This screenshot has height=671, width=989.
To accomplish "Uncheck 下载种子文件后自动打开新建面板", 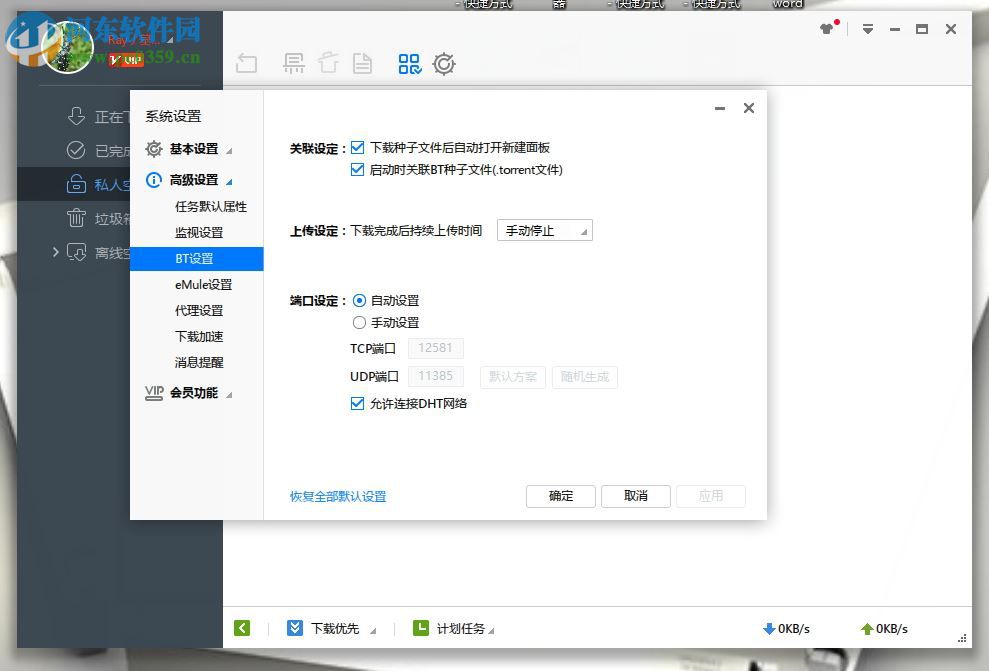I will pos(357,147).
